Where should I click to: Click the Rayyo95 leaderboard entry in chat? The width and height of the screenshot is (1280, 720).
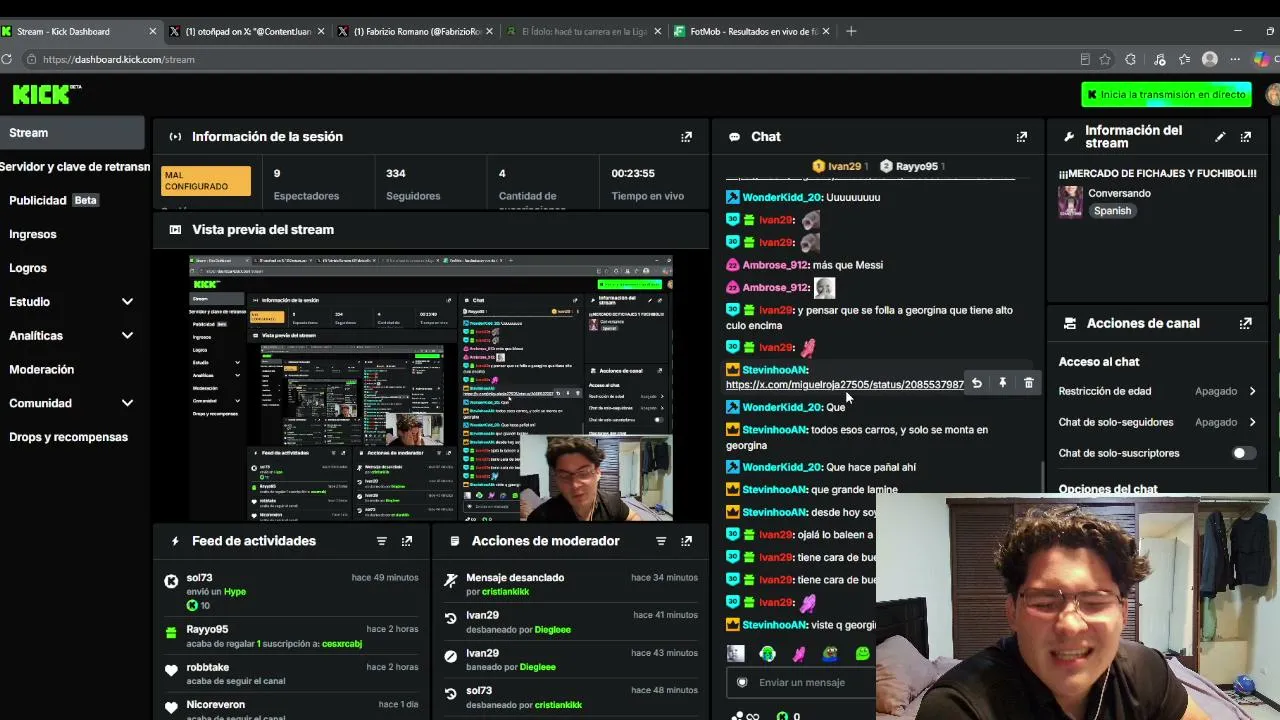coord(913,166)
